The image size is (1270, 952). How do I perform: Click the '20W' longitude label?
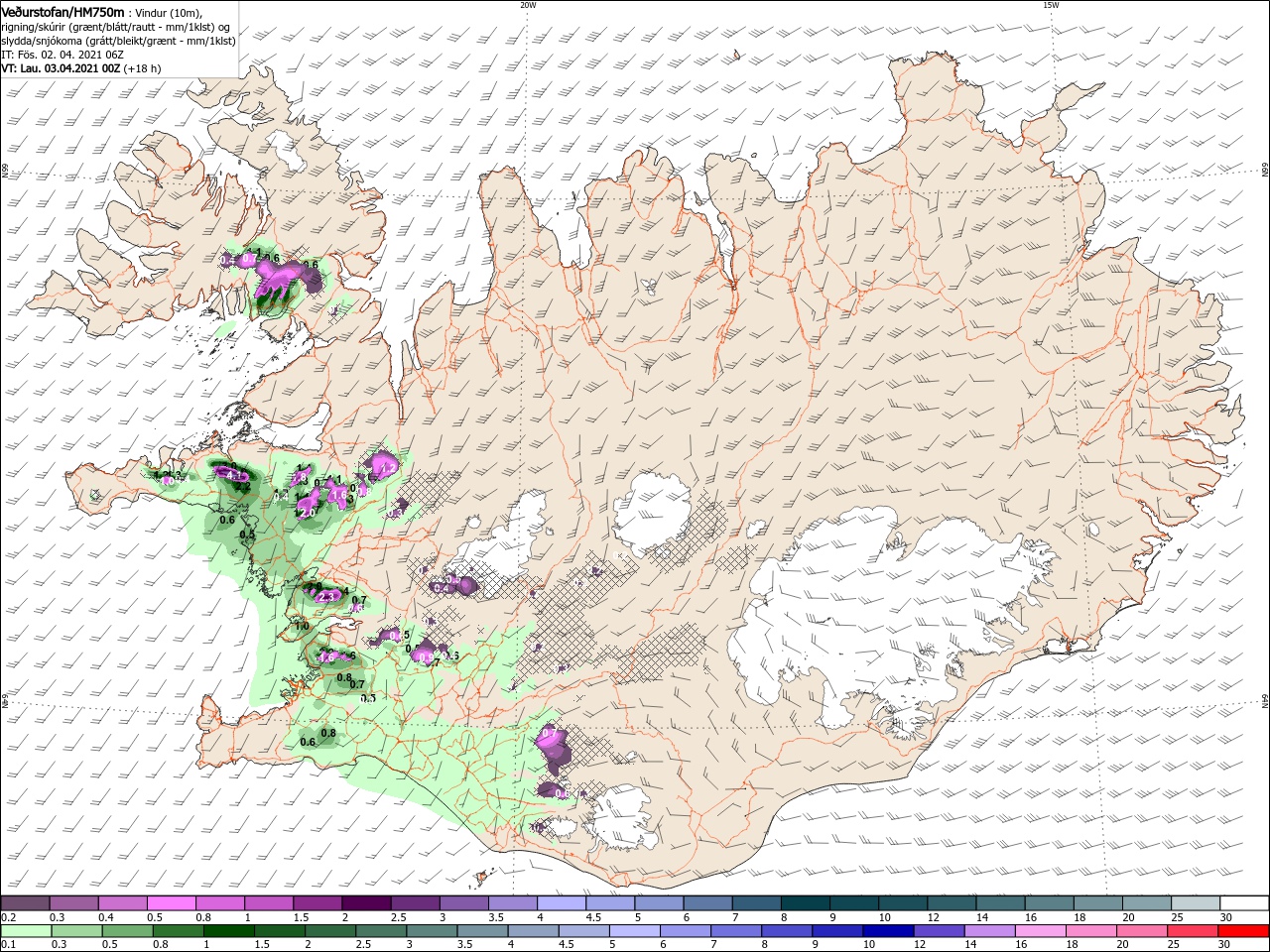coord(528,4)
